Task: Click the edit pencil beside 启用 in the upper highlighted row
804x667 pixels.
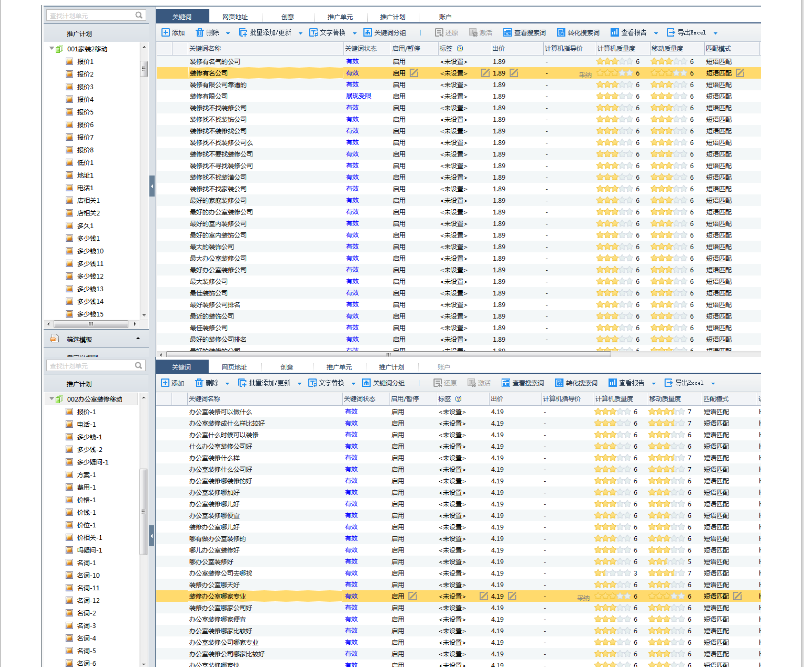Action: (414, 73)
